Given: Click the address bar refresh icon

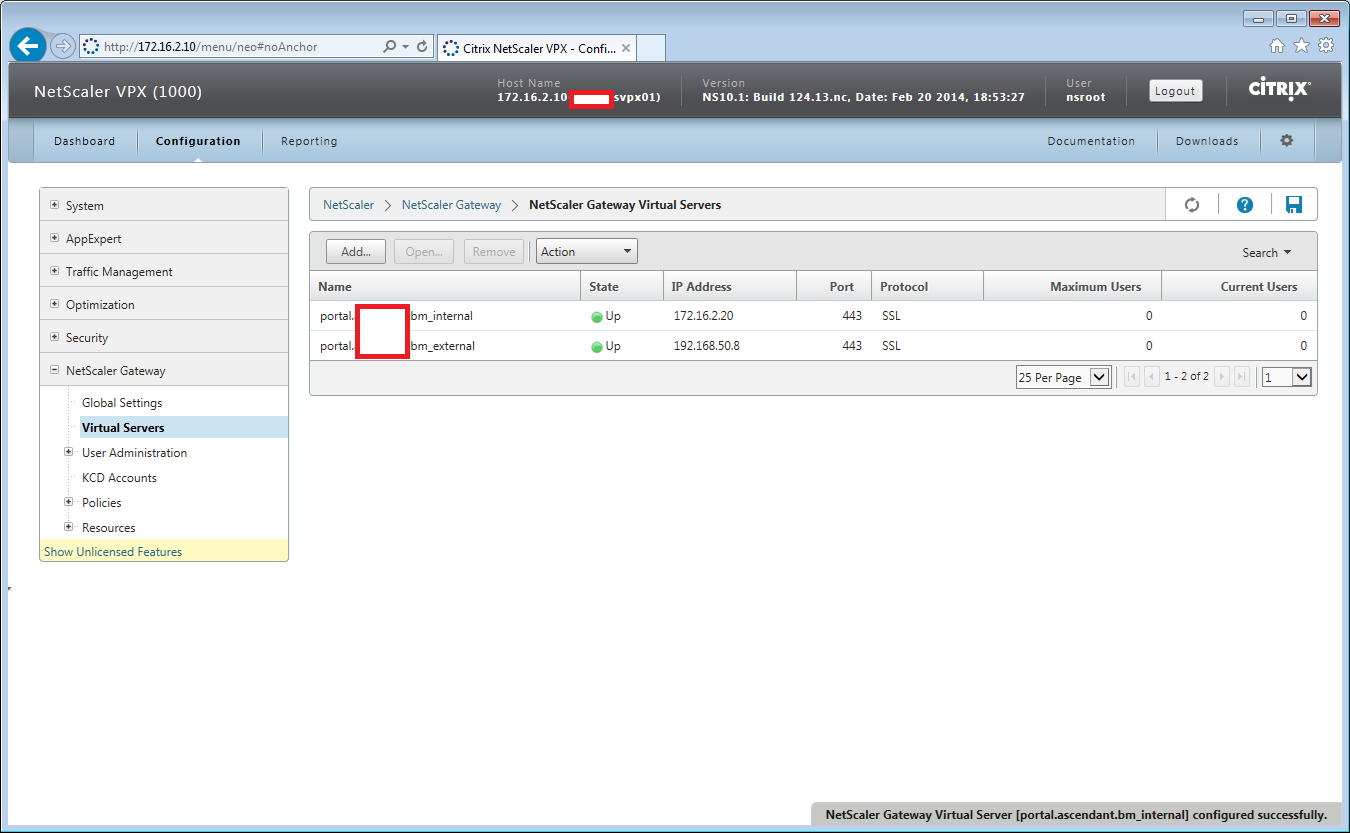Looking at the screenshot, I should (422, 47).
